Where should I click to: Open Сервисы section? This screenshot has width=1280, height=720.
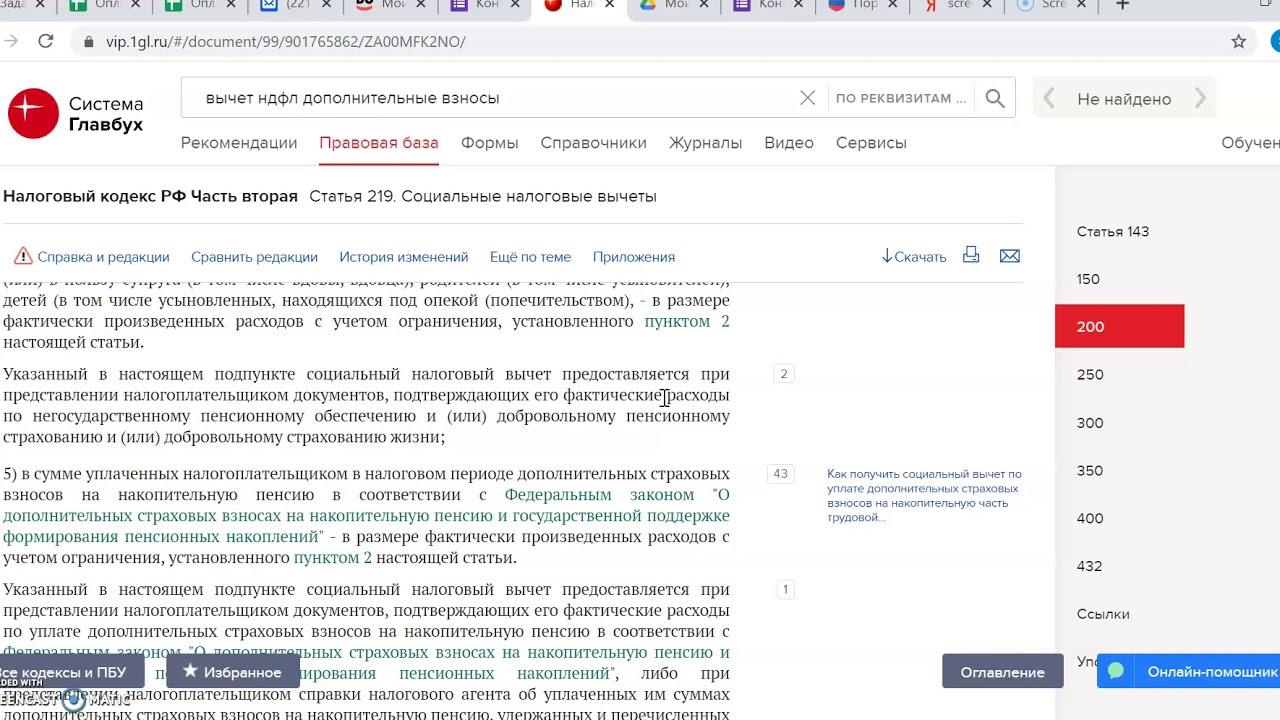[x=871, y=143]
